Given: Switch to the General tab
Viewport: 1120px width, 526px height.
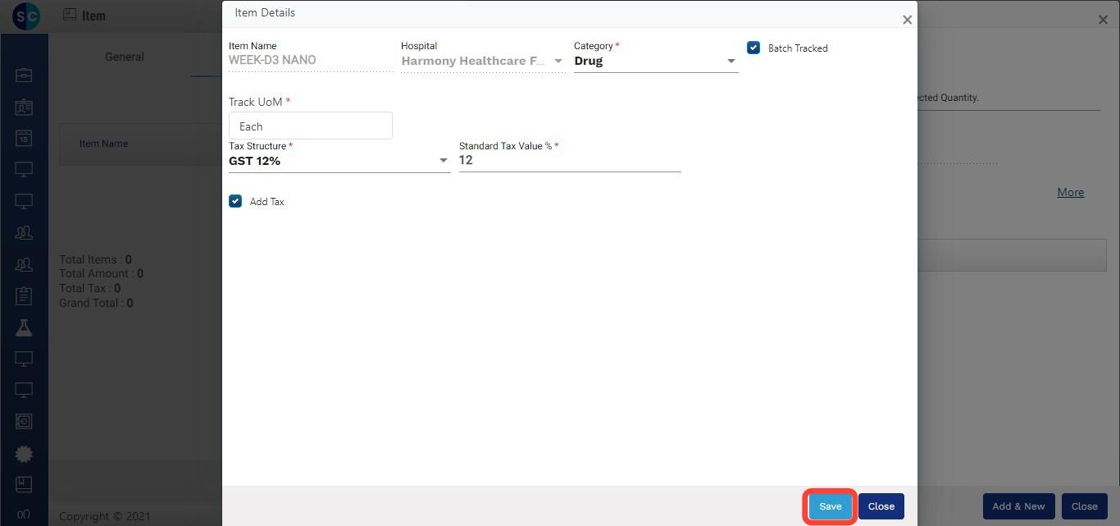Looking at the screenshot, I should tap(125, 57).
